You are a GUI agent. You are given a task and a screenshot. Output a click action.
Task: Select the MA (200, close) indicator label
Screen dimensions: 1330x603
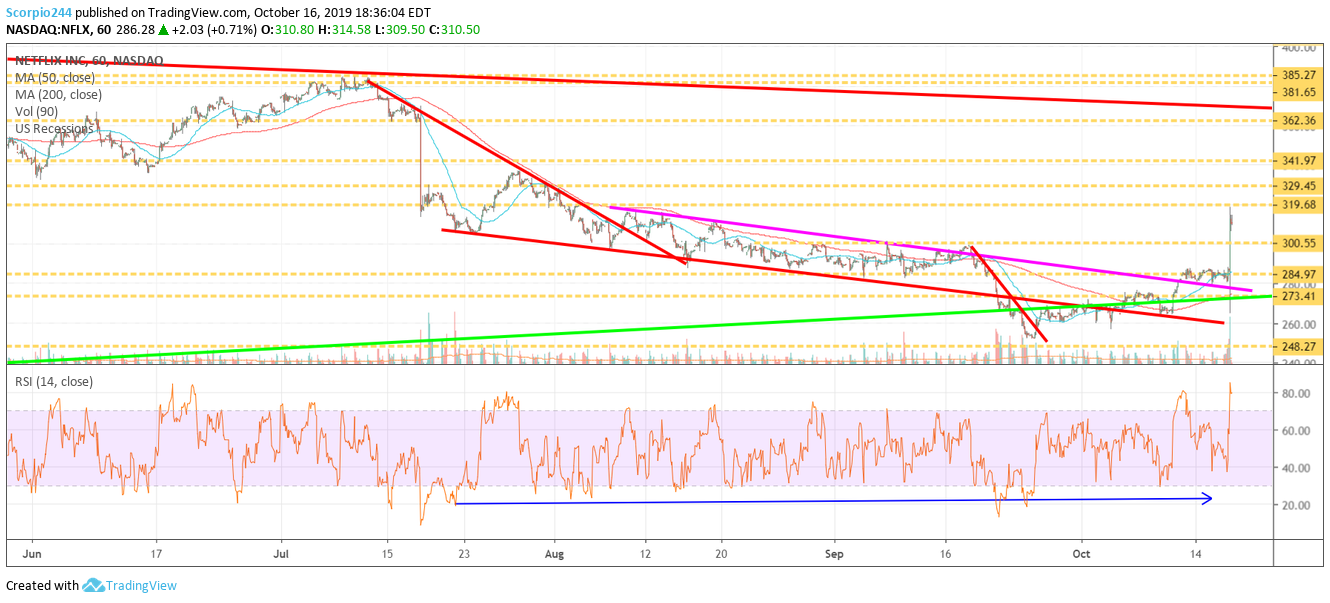click(x=59, y=95)
